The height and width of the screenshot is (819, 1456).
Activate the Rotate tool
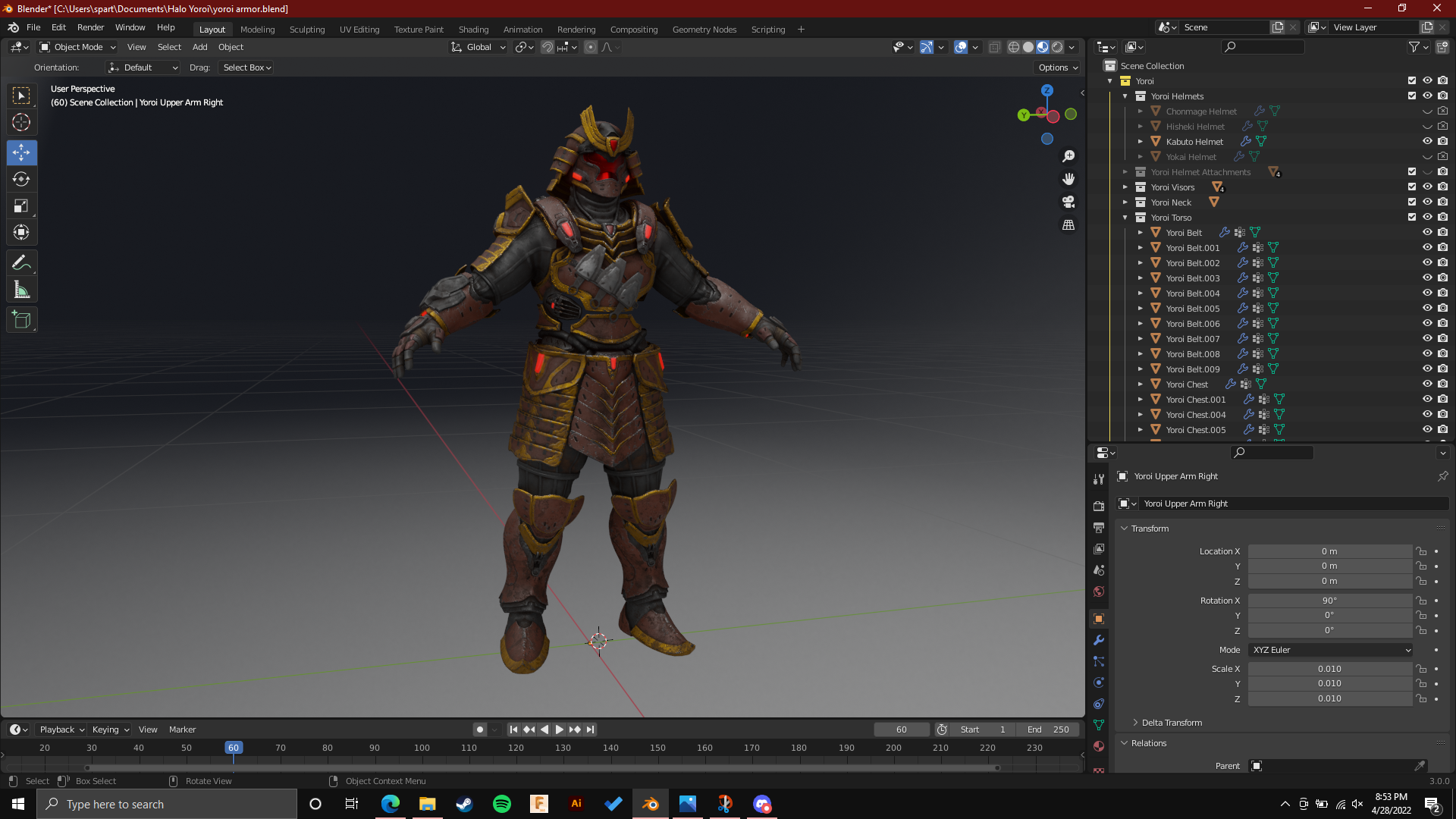[21, 179]
